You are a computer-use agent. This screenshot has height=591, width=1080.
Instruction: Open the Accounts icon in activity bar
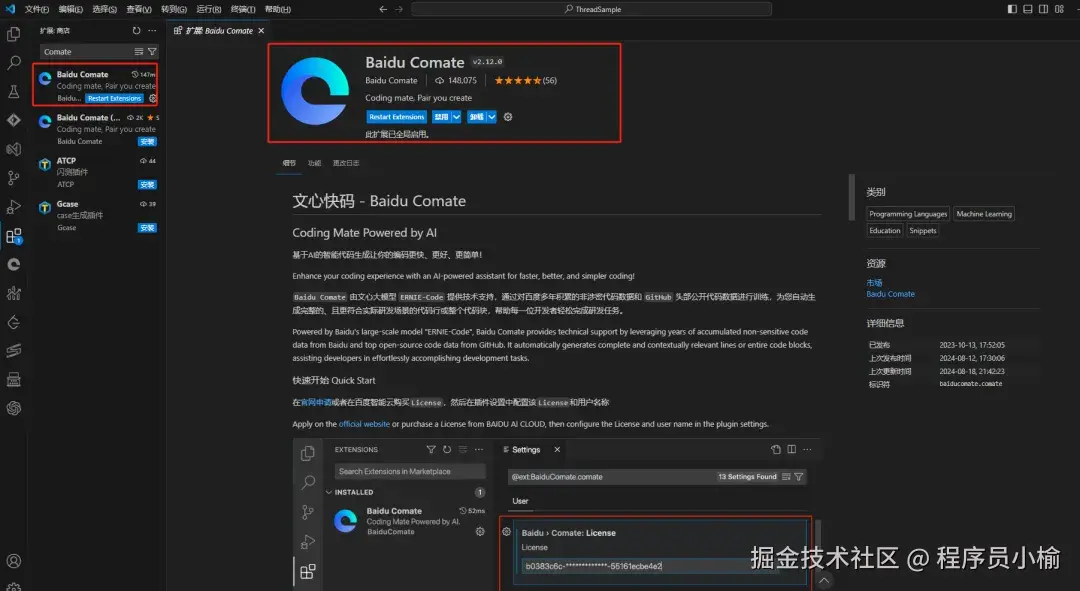tap(14, 561)
